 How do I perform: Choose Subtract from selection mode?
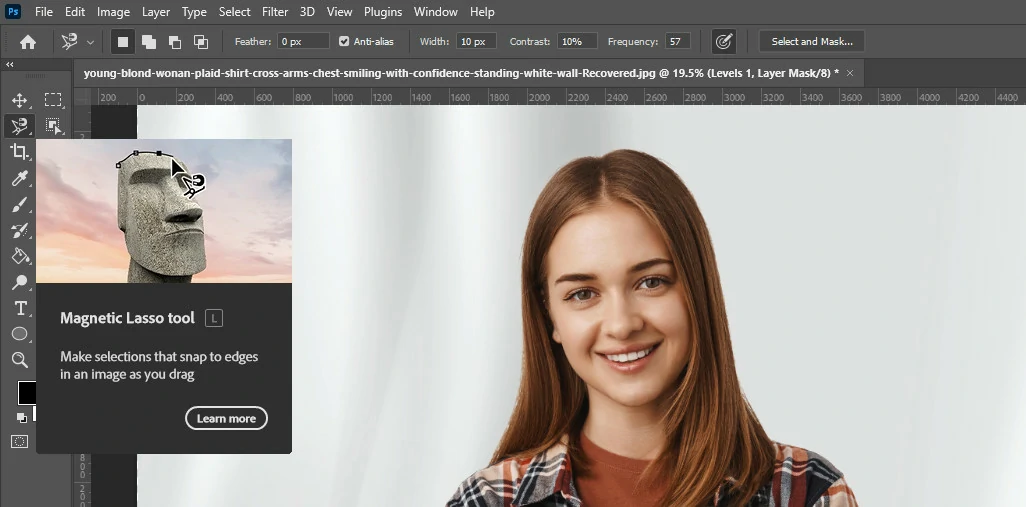(x=175, y=42)
